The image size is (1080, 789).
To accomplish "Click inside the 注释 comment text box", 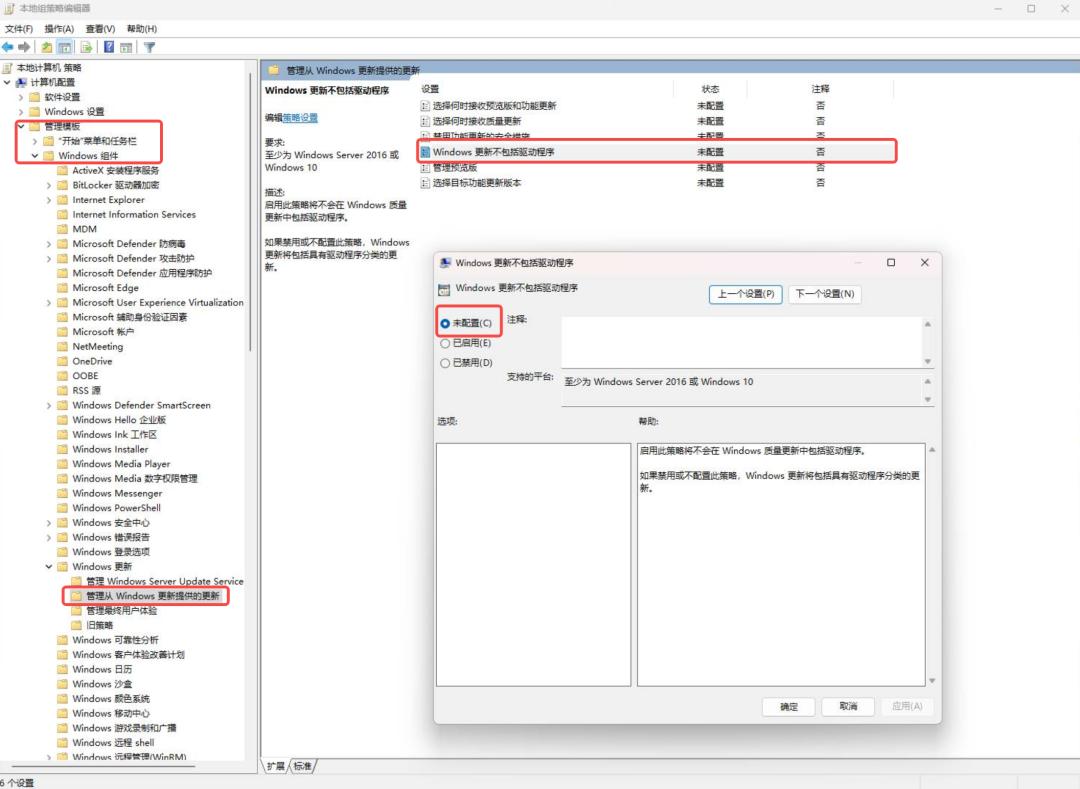I will tap(740, 342).
